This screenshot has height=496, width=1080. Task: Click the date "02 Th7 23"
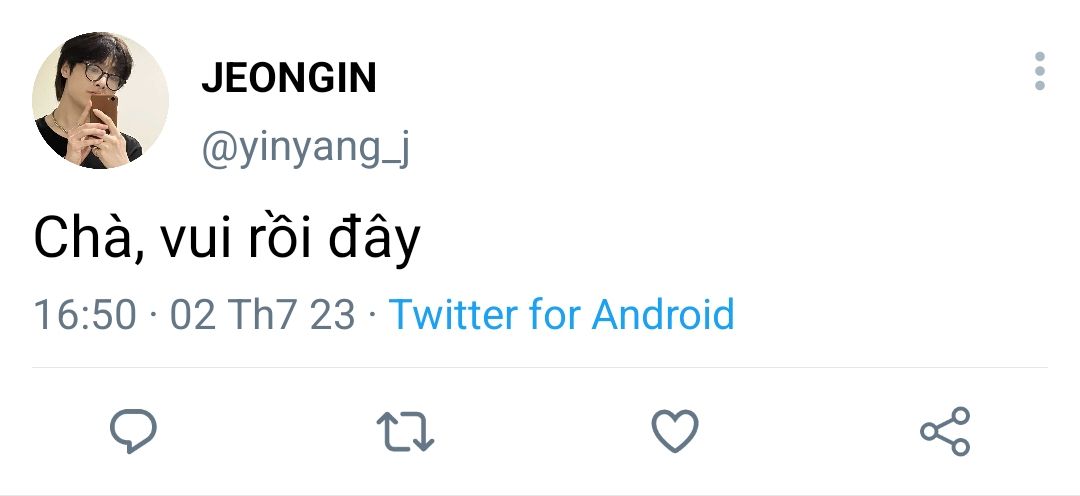(262, 314)
